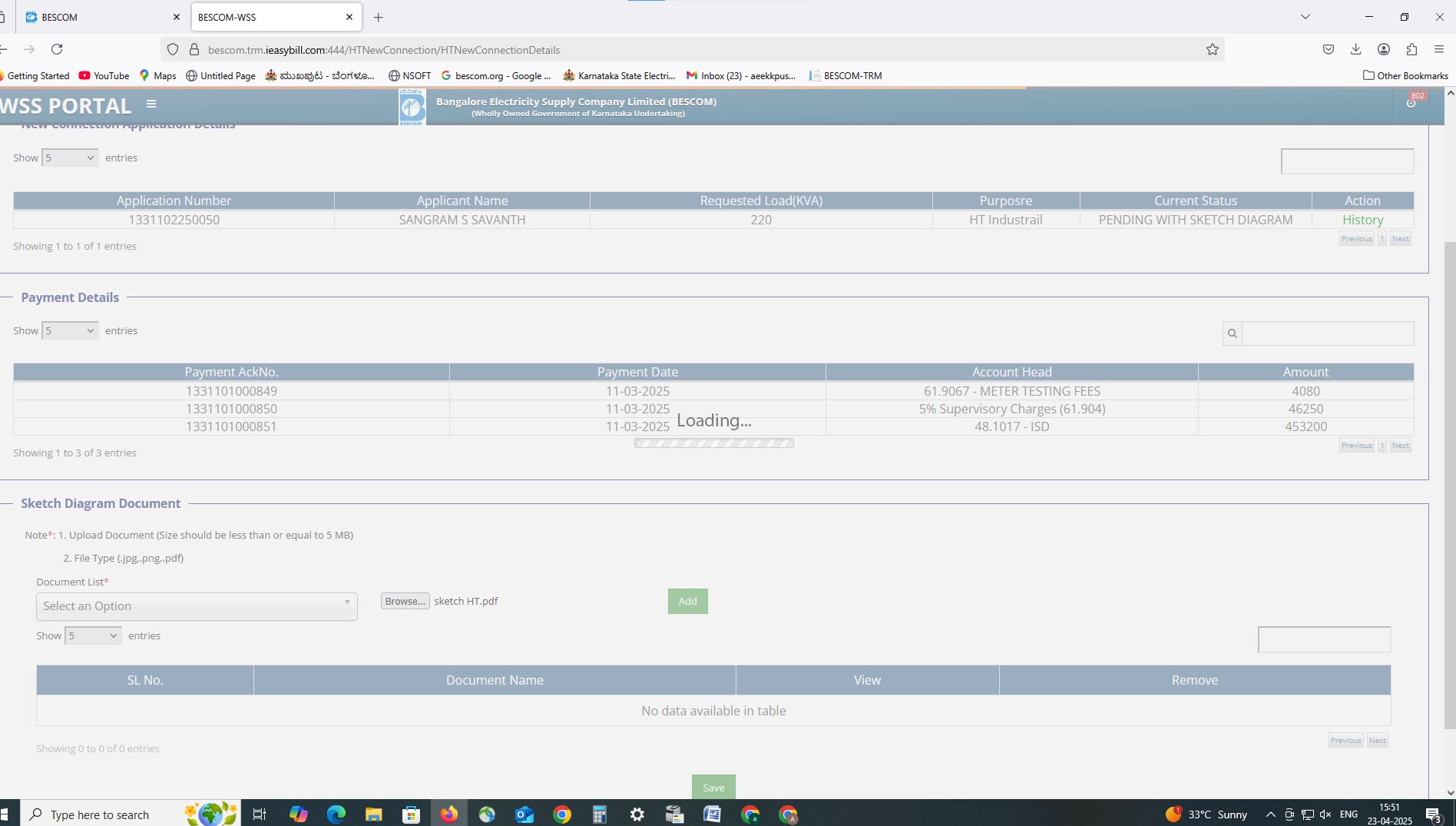Click Add to attach document
This screenshot has width=1456, height=826.
[687, 601]
